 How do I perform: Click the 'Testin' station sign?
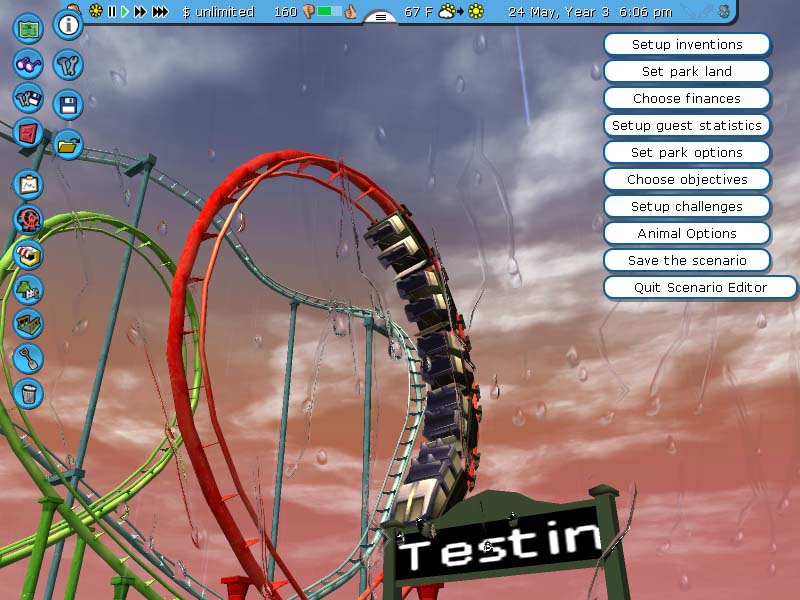(499, 547)
